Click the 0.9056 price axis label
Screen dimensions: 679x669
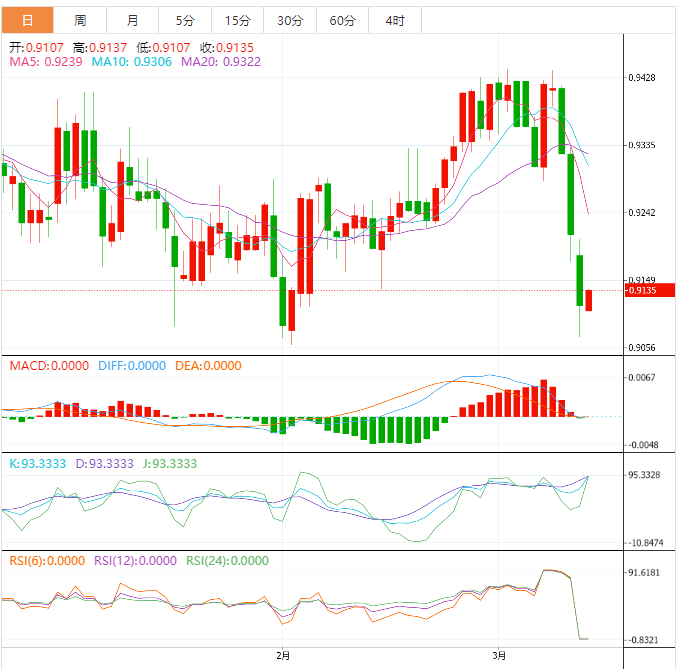coord(642,348)
